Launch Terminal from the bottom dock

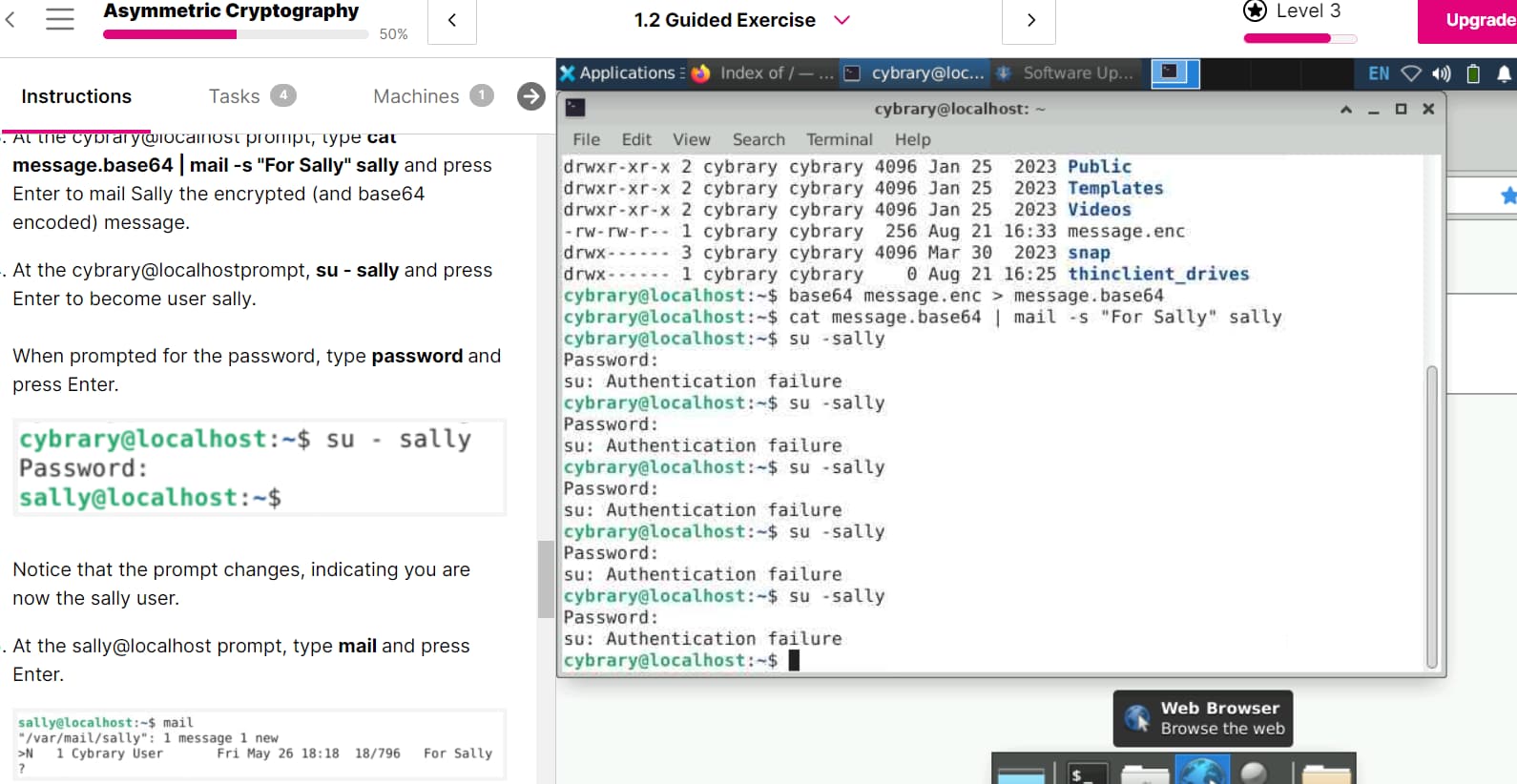point(1087,773)
